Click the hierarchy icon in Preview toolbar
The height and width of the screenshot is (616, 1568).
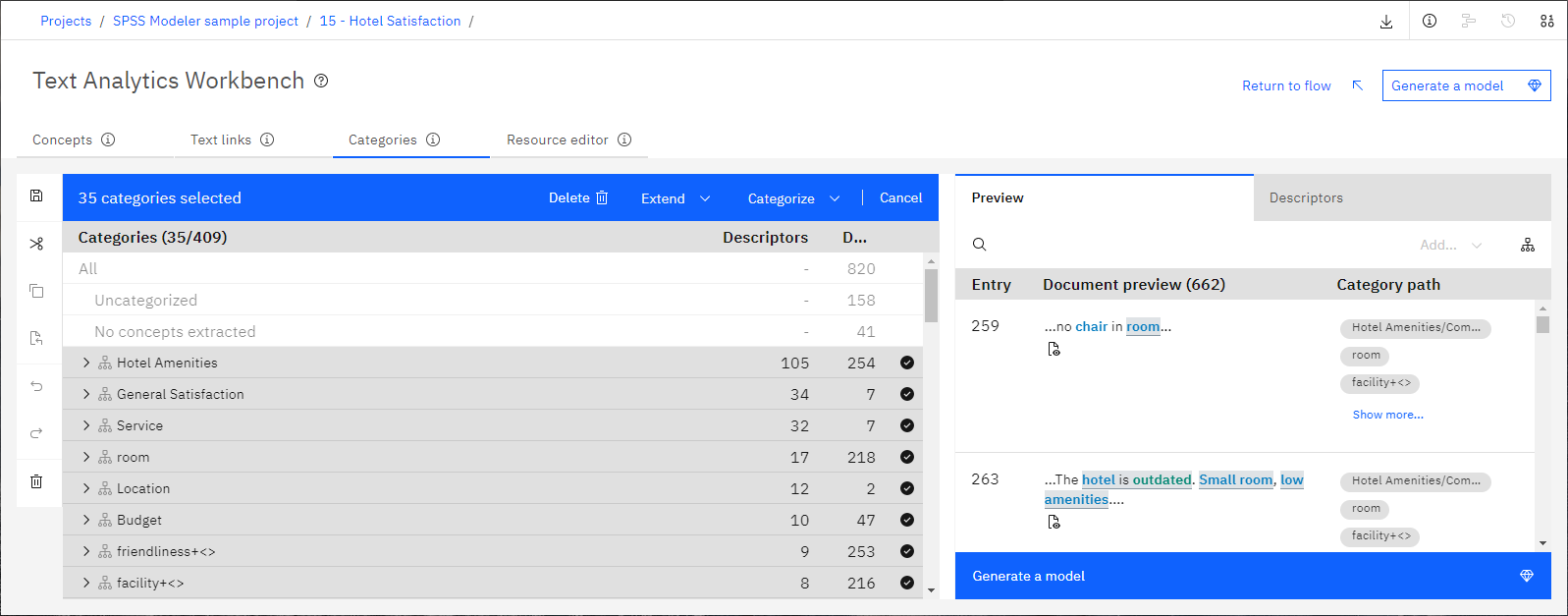(x=1528, y=245)
